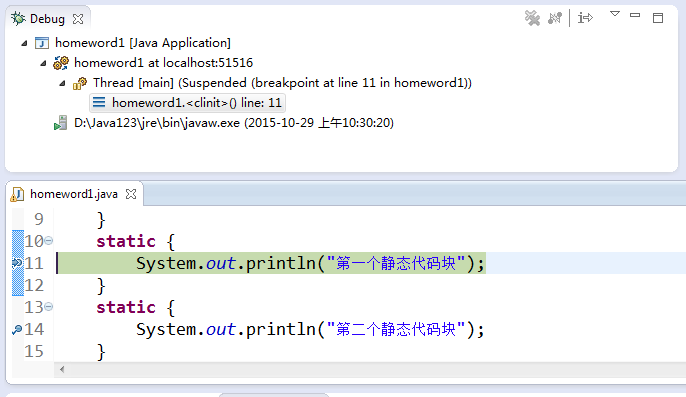This screenshot has height=397, width=686.
Task: Click the string "第二个静态代码块"
Action: [396, 329]
